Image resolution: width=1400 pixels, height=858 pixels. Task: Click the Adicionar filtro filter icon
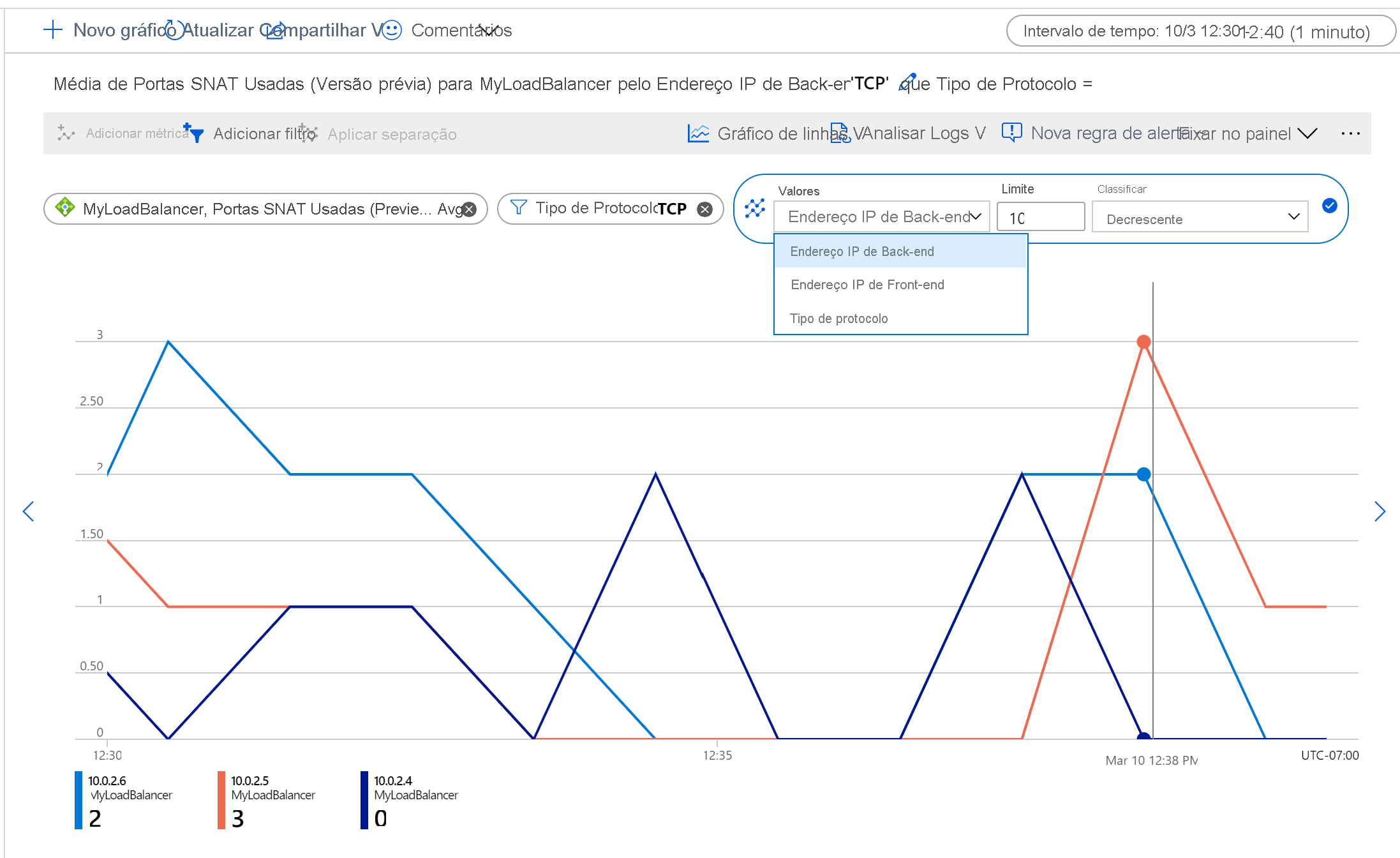click(x=197, y=133)
